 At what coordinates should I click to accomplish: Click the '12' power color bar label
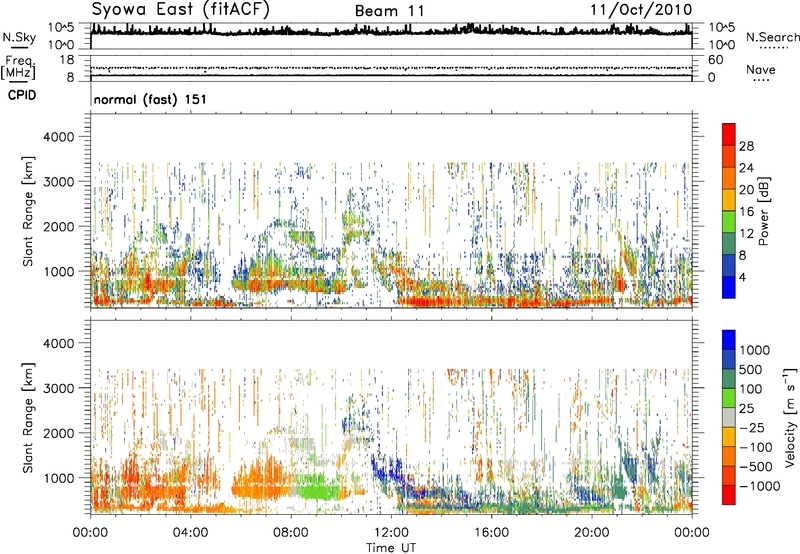(x=746, y=234)
